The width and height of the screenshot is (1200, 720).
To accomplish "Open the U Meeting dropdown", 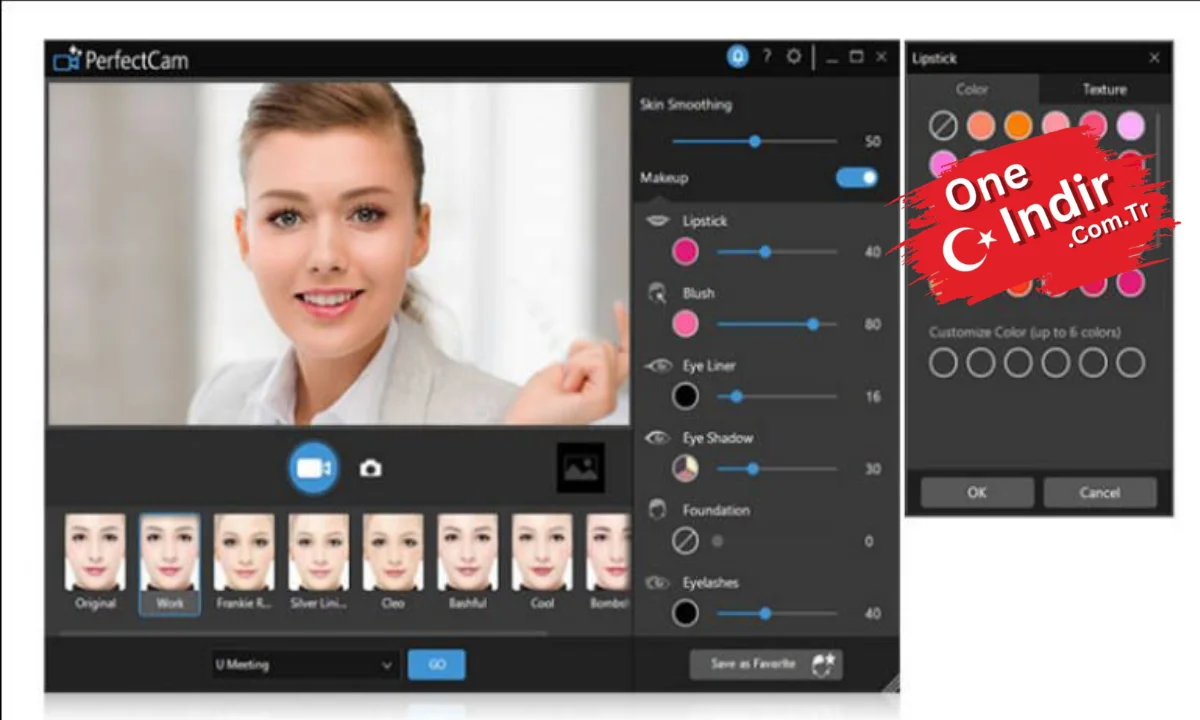I will pos(305,664).
